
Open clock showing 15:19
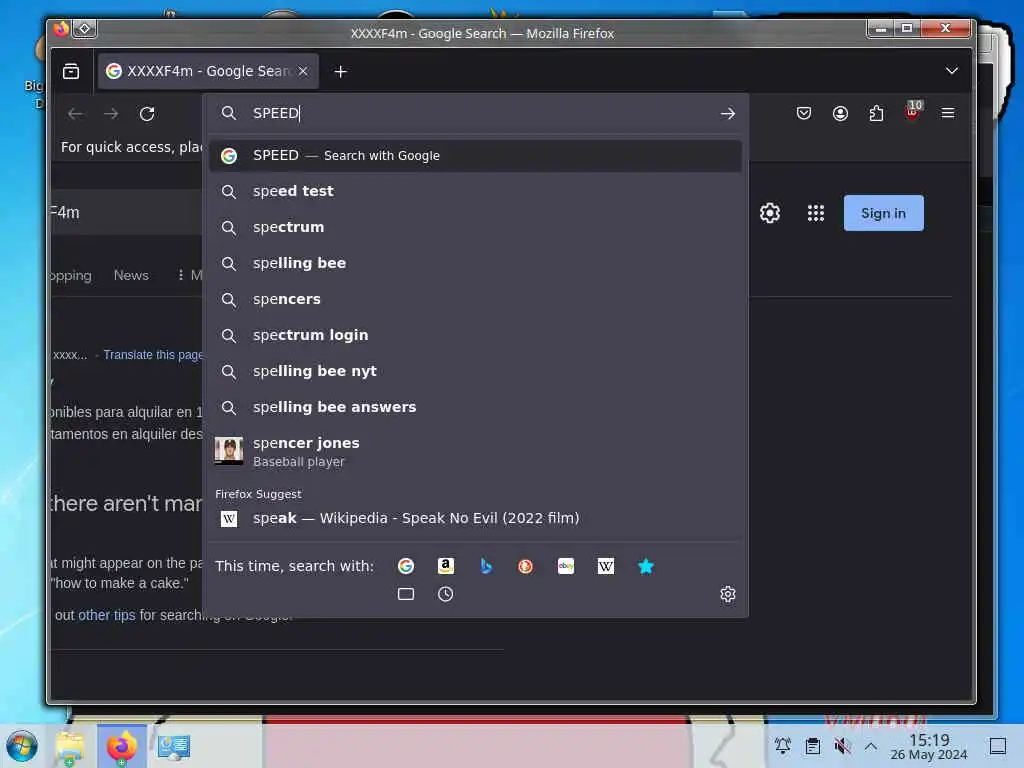[x=929, y=746]
